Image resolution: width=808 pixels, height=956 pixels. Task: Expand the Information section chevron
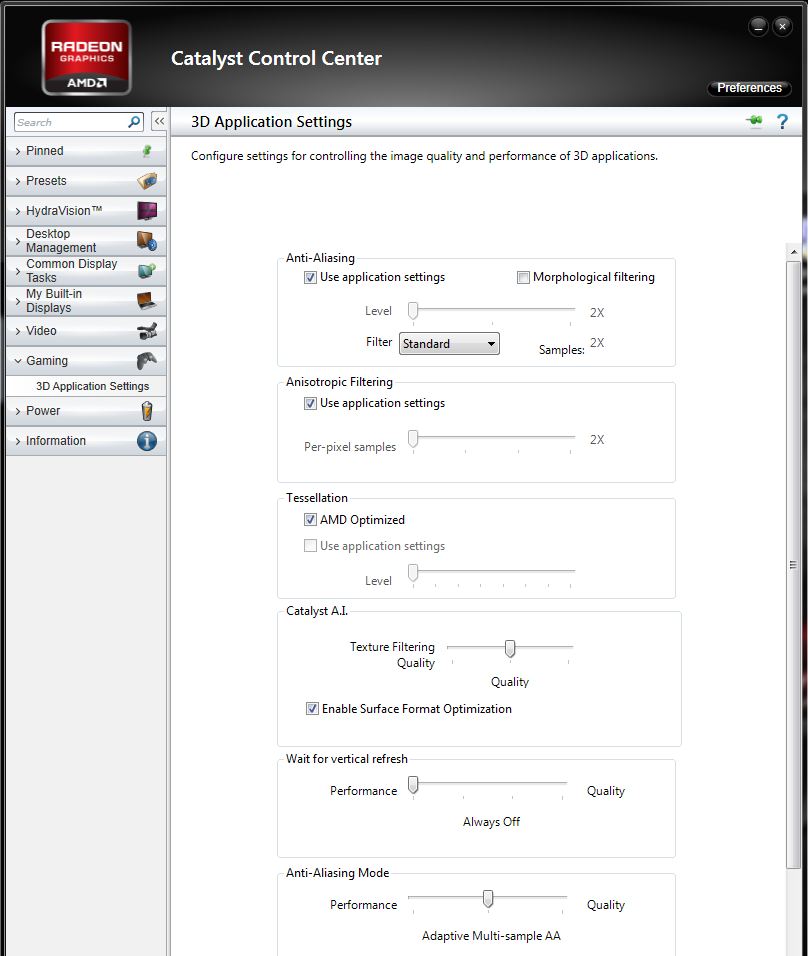coord(18,441)
